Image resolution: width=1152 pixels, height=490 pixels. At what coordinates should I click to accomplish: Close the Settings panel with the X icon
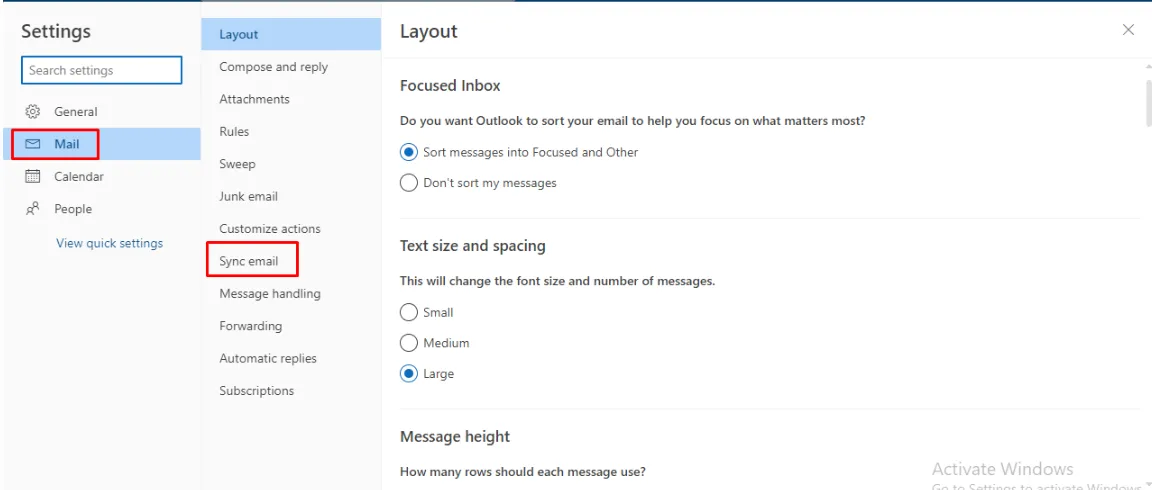coord(1128,30)
